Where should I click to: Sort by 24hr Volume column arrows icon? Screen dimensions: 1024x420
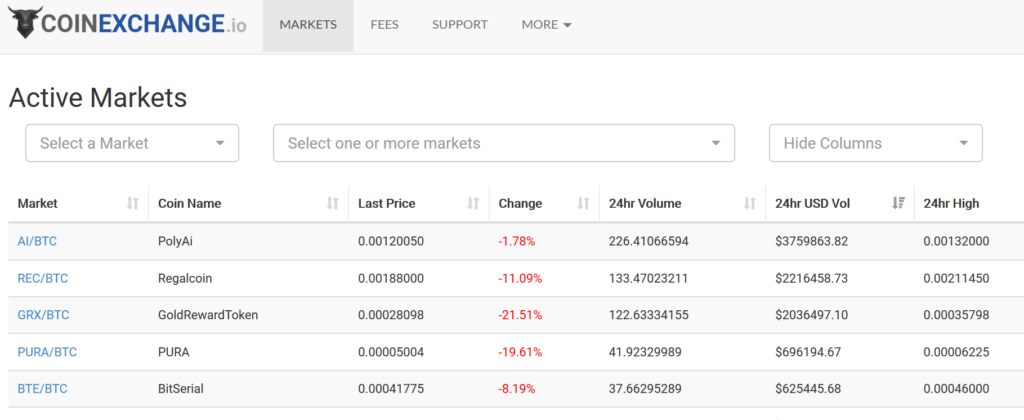[750, 203]
